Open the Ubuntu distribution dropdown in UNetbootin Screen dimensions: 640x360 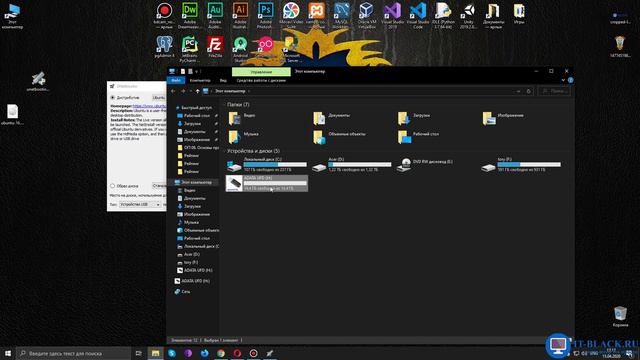[159, 98]
